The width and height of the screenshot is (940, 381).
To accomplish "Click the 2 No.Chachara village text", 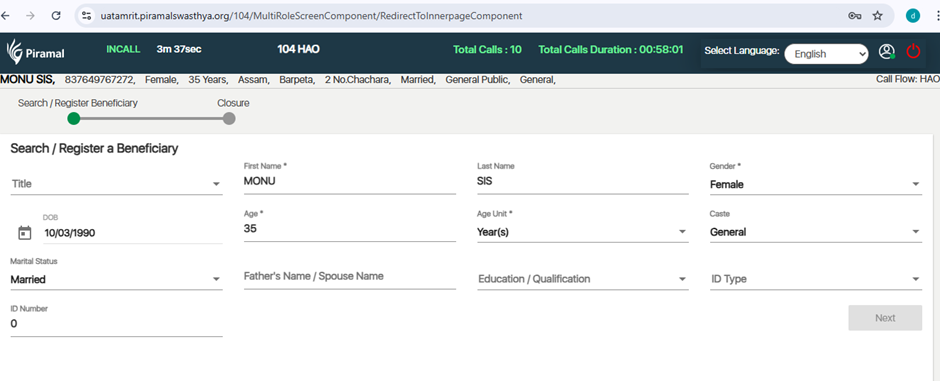I will (x=358, y=80).
